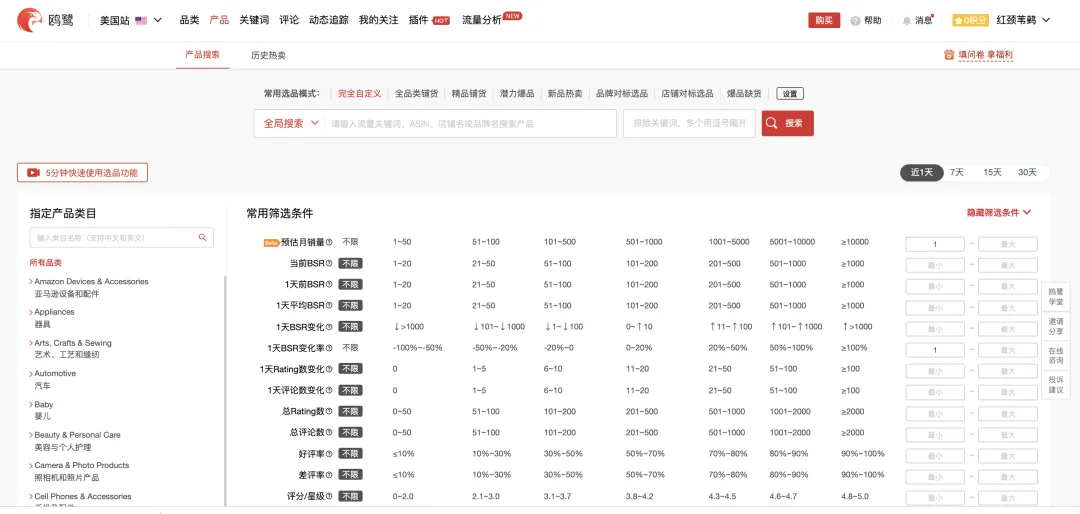Screen dimensions: 1080x514
Task: Click the info icon next to 好评率
Action: point(329,454)
